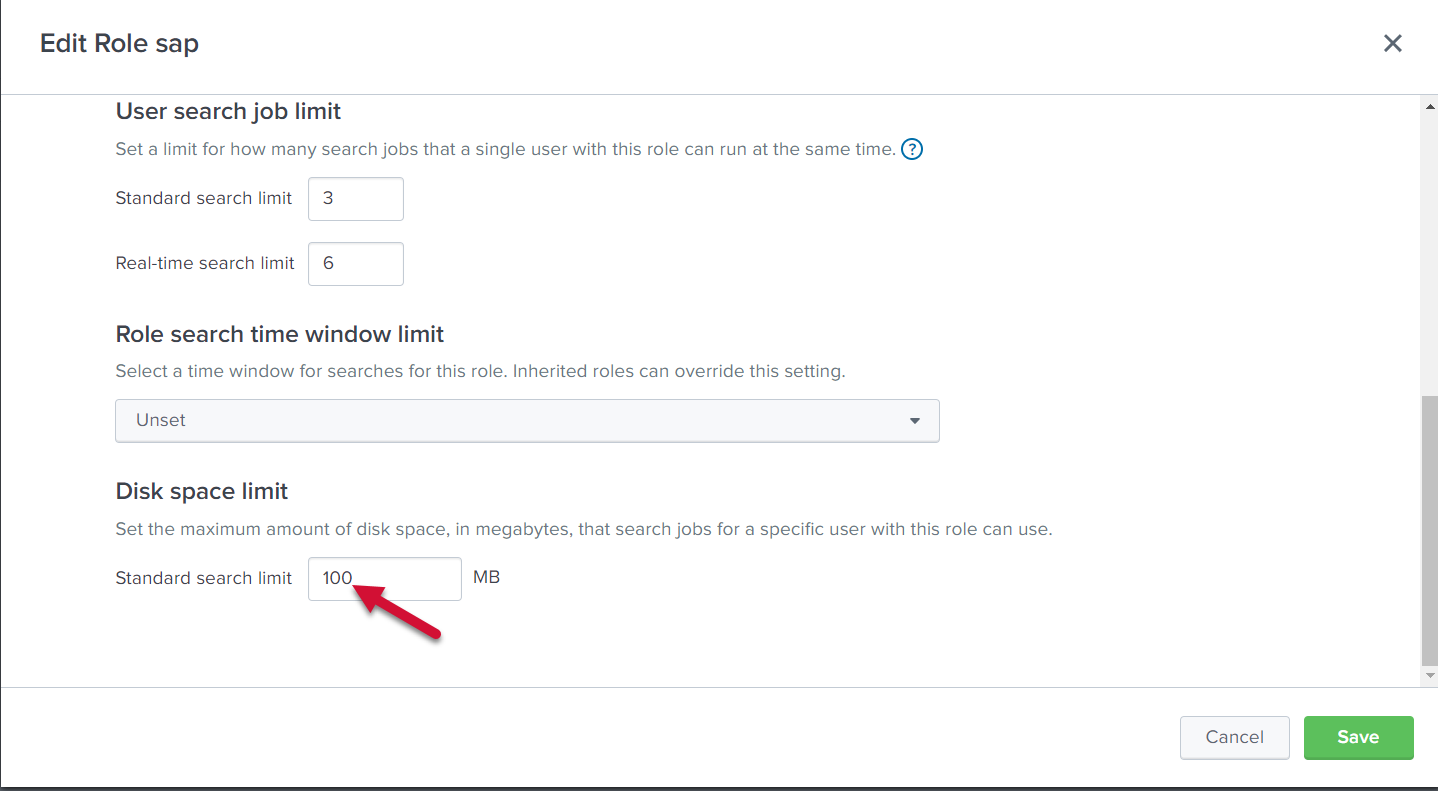
Task: Close the Edit Role sap dialog
Action: click(x=1392, y=43)
